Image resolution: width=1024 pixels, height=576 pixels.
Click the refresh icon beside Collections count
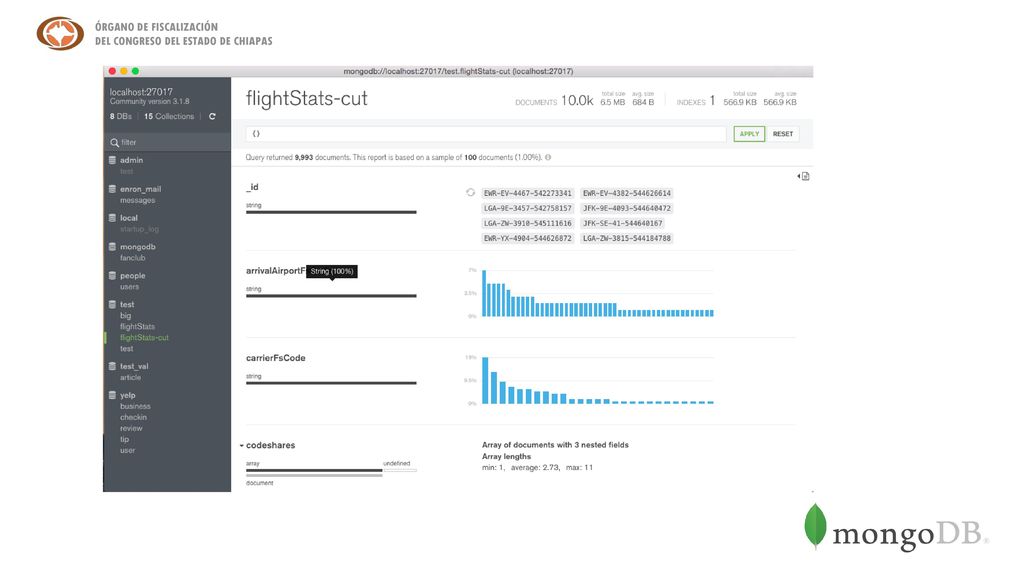point(212,116)
